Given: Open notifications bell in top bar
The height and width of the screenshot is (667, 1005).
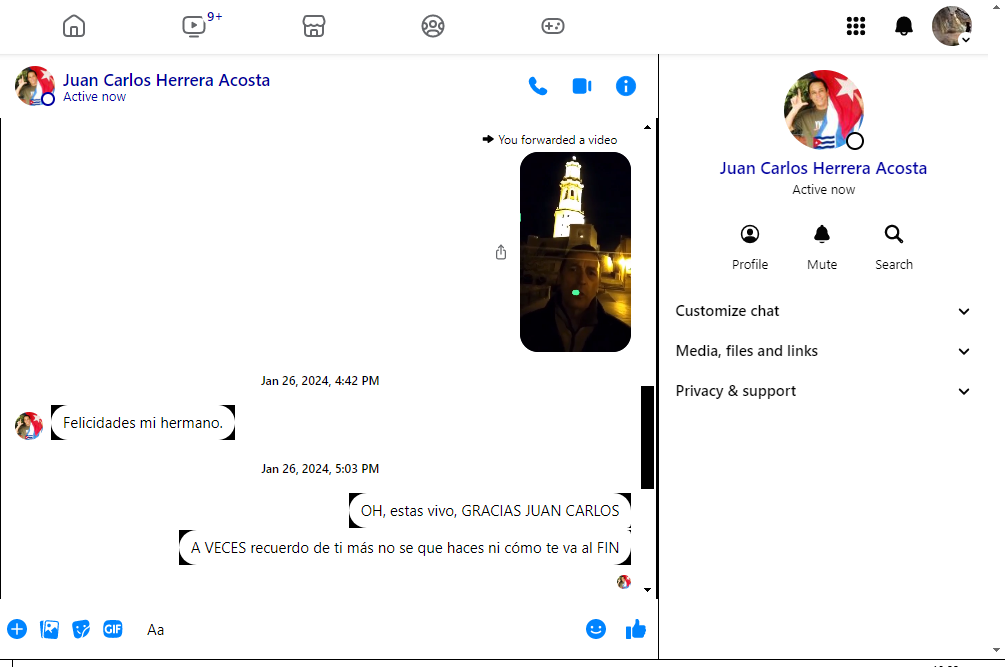Looking at the screenshot, I should 904,26.
